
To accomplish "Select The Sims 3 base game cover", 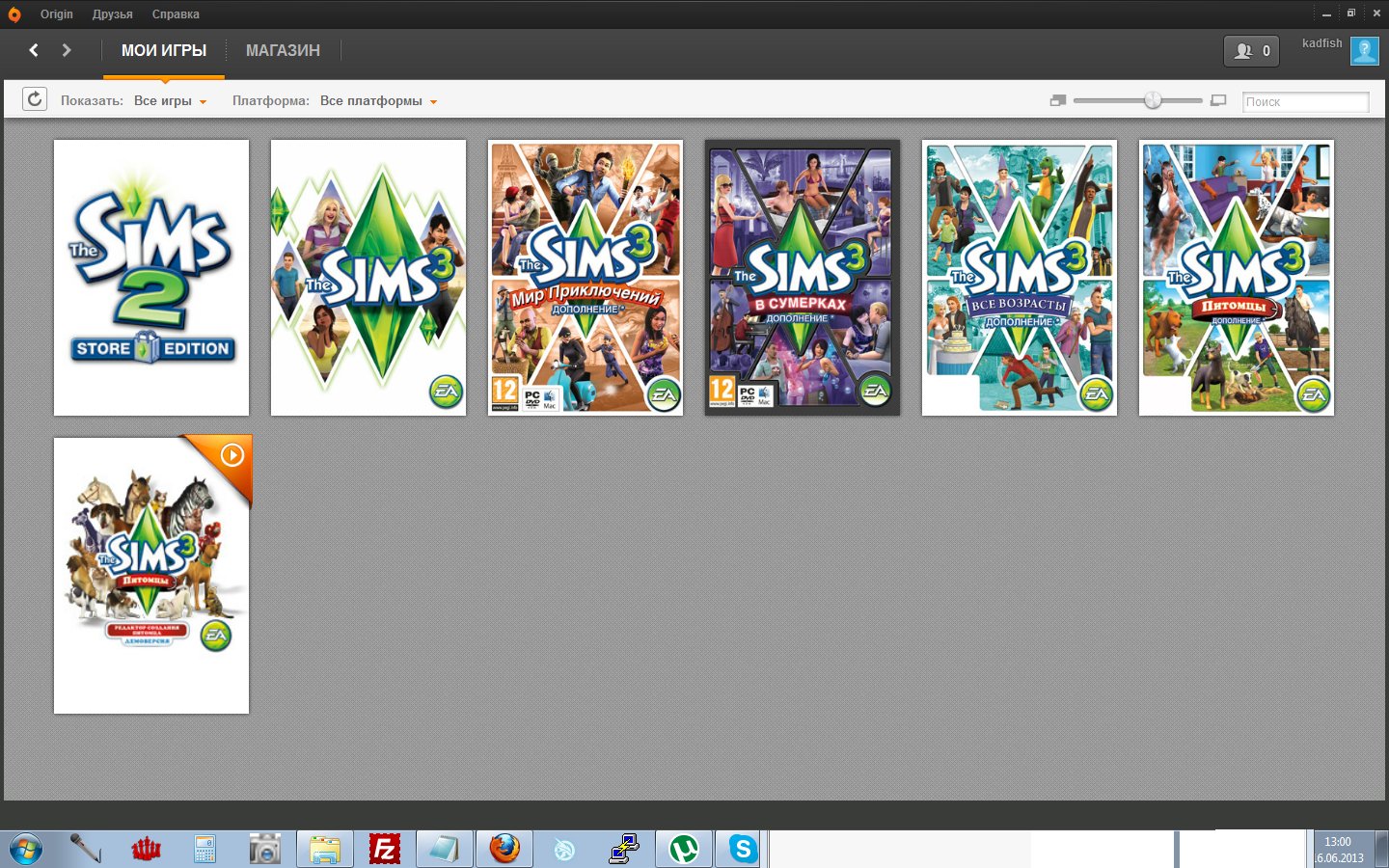I will (x=368, y=278).
